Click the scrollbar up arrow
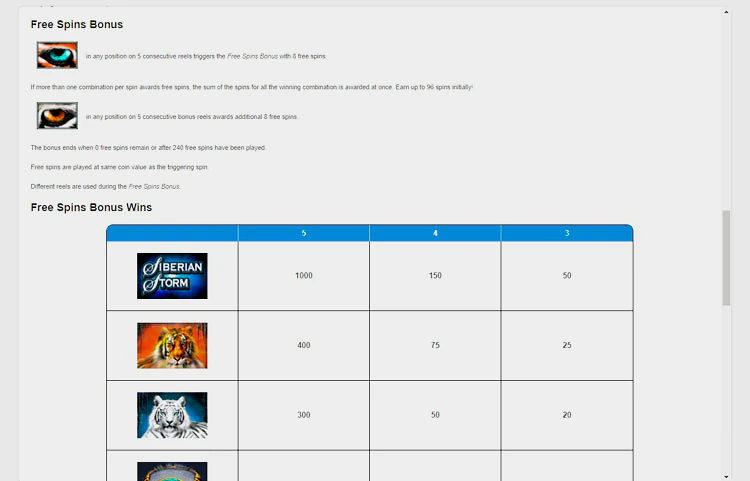This screenshot has width=750, height=481. point(726,10)
